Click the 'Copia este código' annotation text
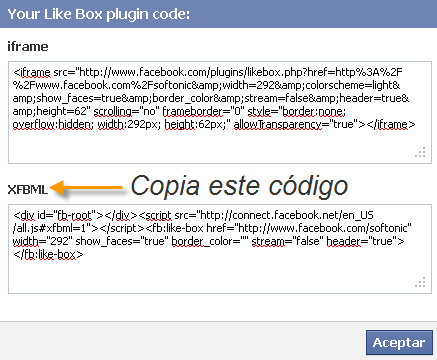 239,186
